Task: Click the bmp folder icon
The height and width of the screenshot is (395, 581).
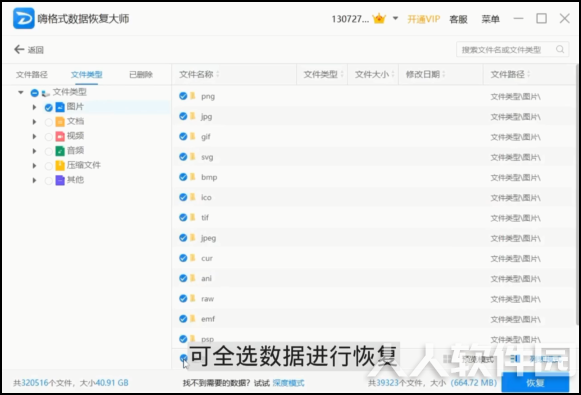Action: (193, 177)
